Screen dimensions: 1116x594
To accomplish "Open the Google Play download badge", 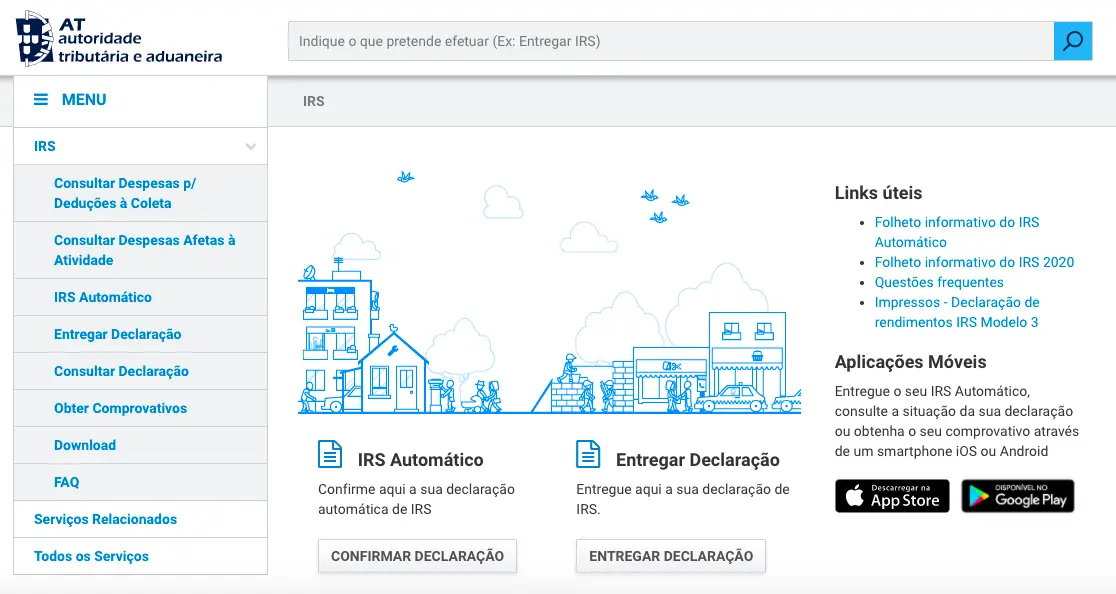I will [x=1018, y=496].
